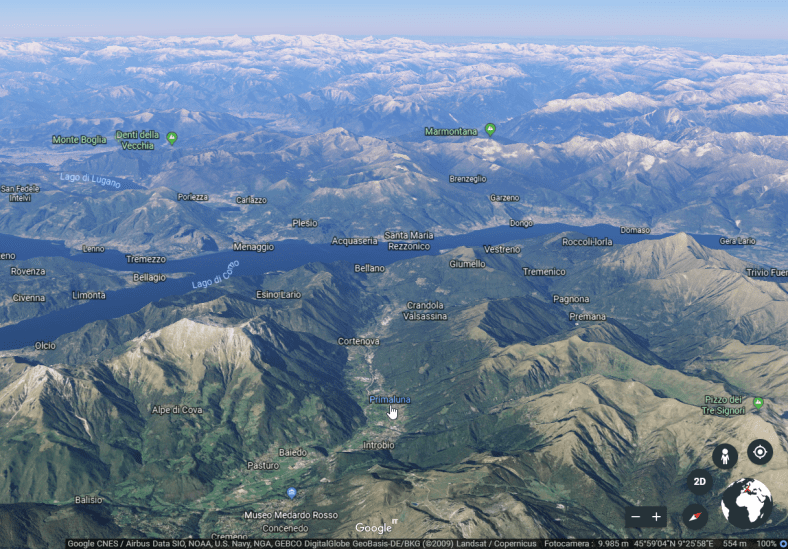Click the Google logo at bottom

pos(375,528)
